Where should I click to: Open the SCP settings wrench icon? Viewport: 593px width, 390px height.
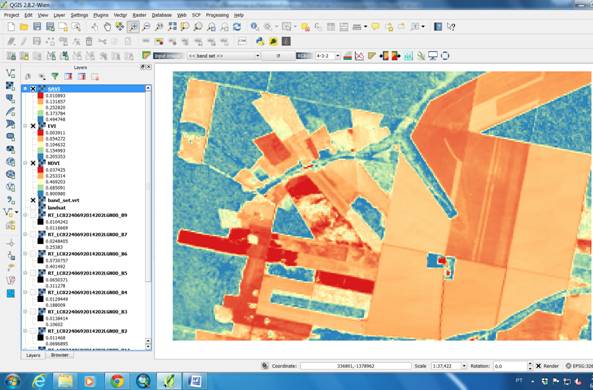pos(421,56)
